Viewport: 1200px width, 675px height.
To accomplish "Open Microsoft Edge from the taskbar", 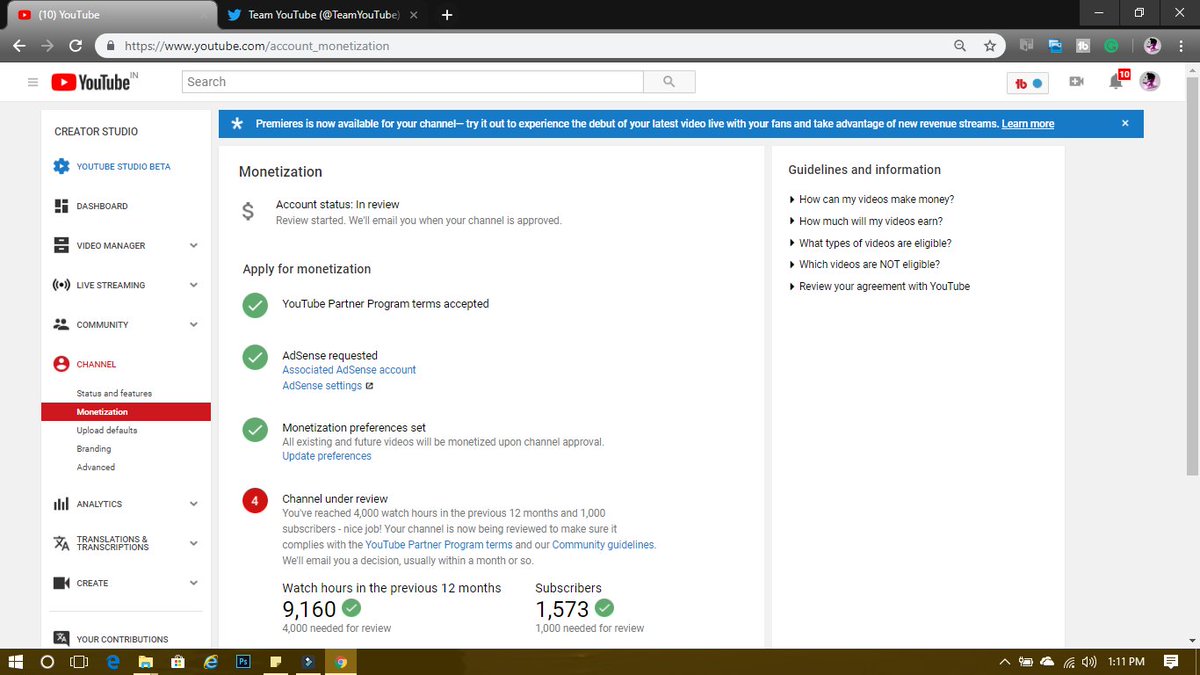I will [113, 662].
